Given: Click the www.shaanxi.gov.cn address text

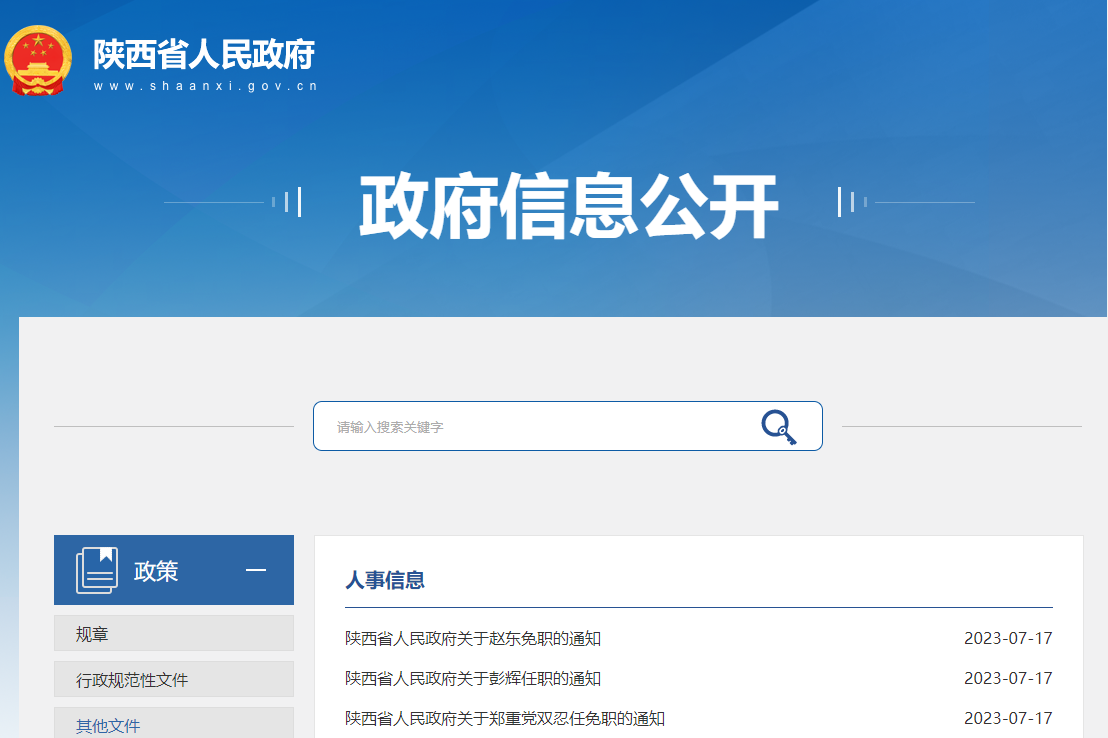Looking at the screenshot, I should click(x=205, y=86).
